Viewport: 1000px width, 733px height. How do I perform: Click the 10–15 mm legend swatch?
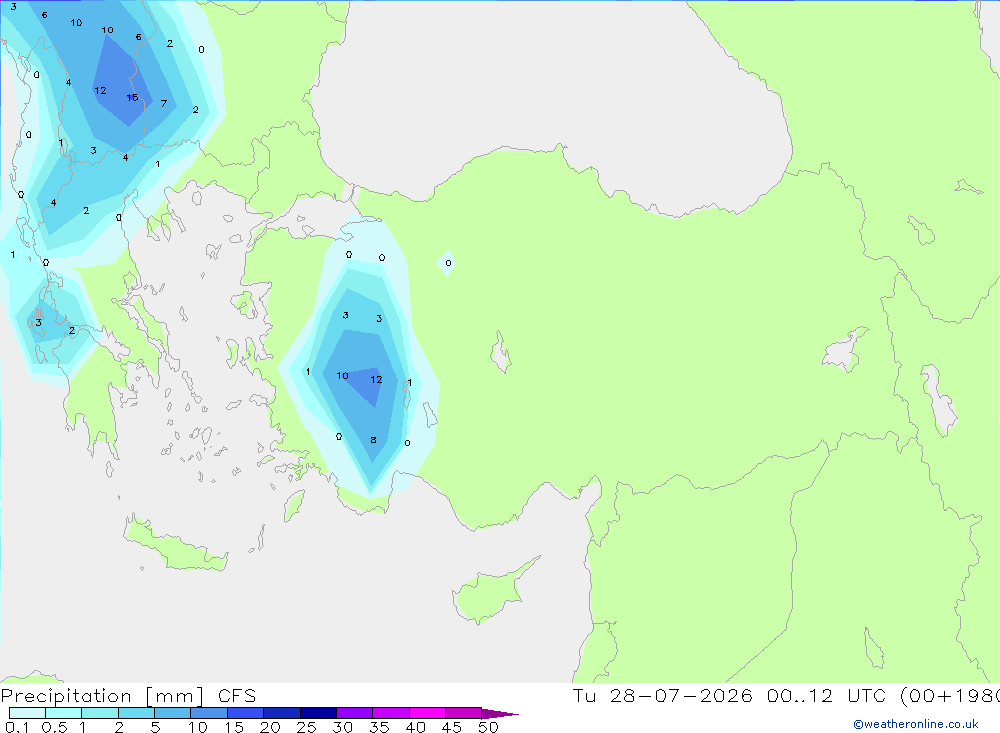point(209,713)
